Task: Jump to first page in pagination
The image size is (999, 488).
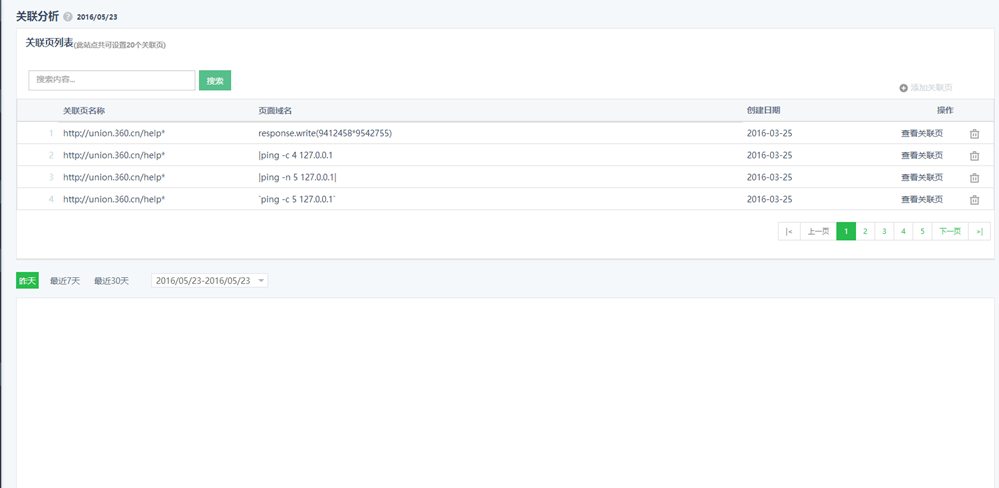Action: pos(789,231)
